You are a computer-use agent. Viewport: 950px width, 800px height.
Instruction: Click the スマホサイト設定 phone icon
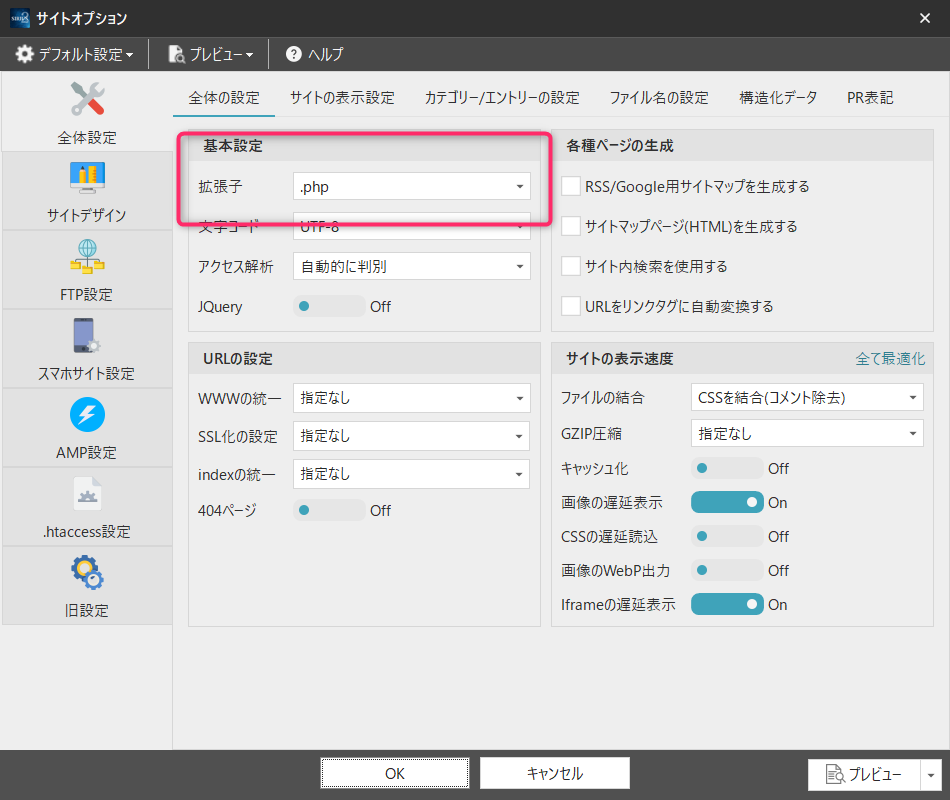tap(87, 336)
